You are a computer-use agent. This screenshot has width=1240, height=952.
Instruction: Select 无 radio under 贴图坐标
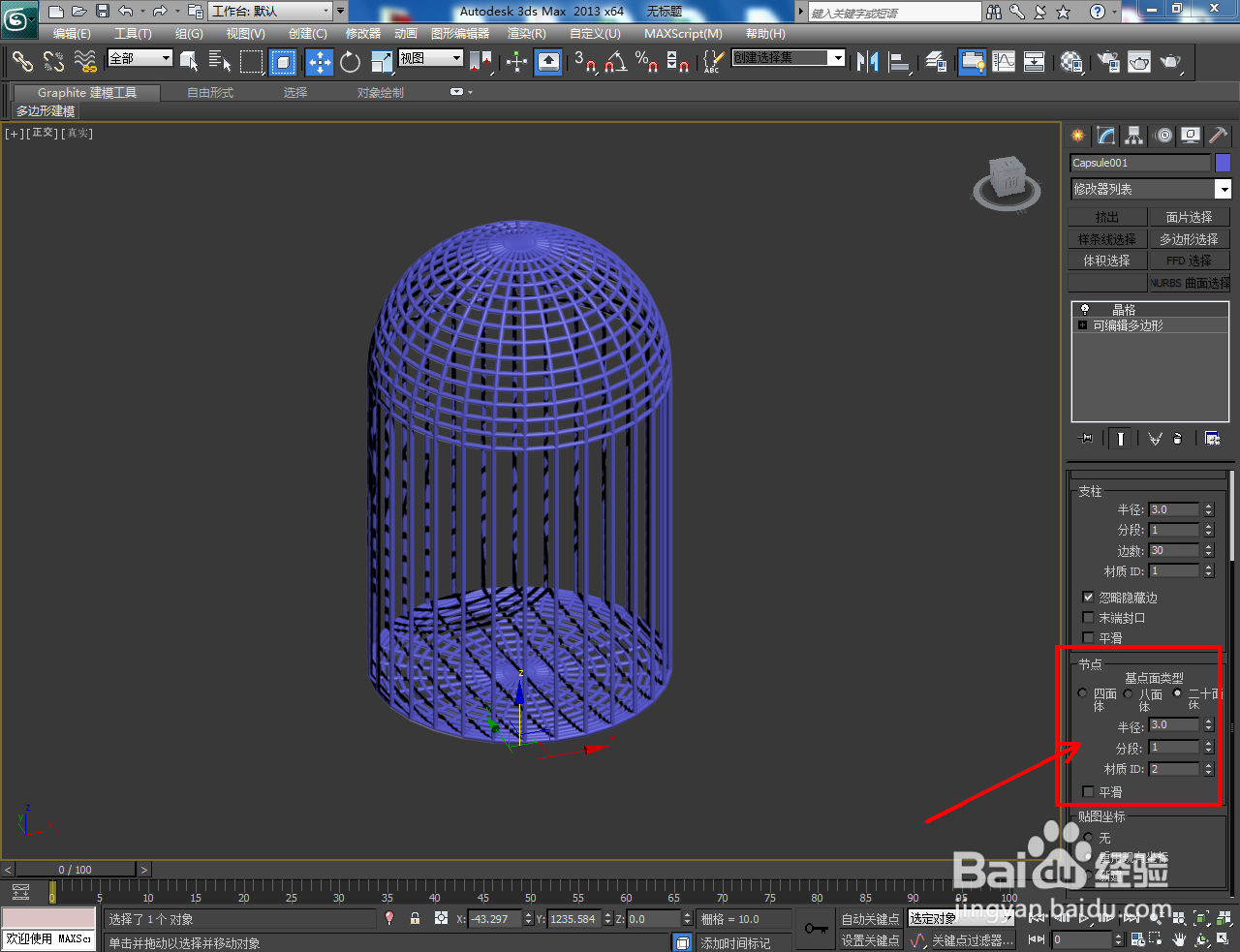1089,838
